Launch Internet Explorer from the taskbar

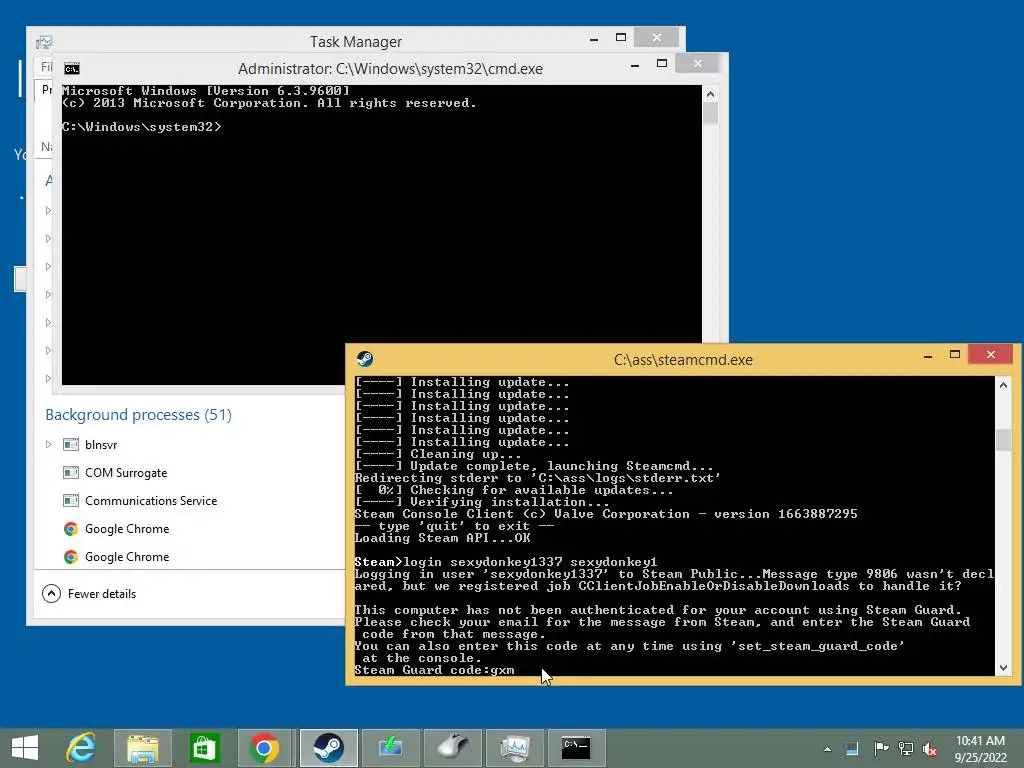(81, 748)
